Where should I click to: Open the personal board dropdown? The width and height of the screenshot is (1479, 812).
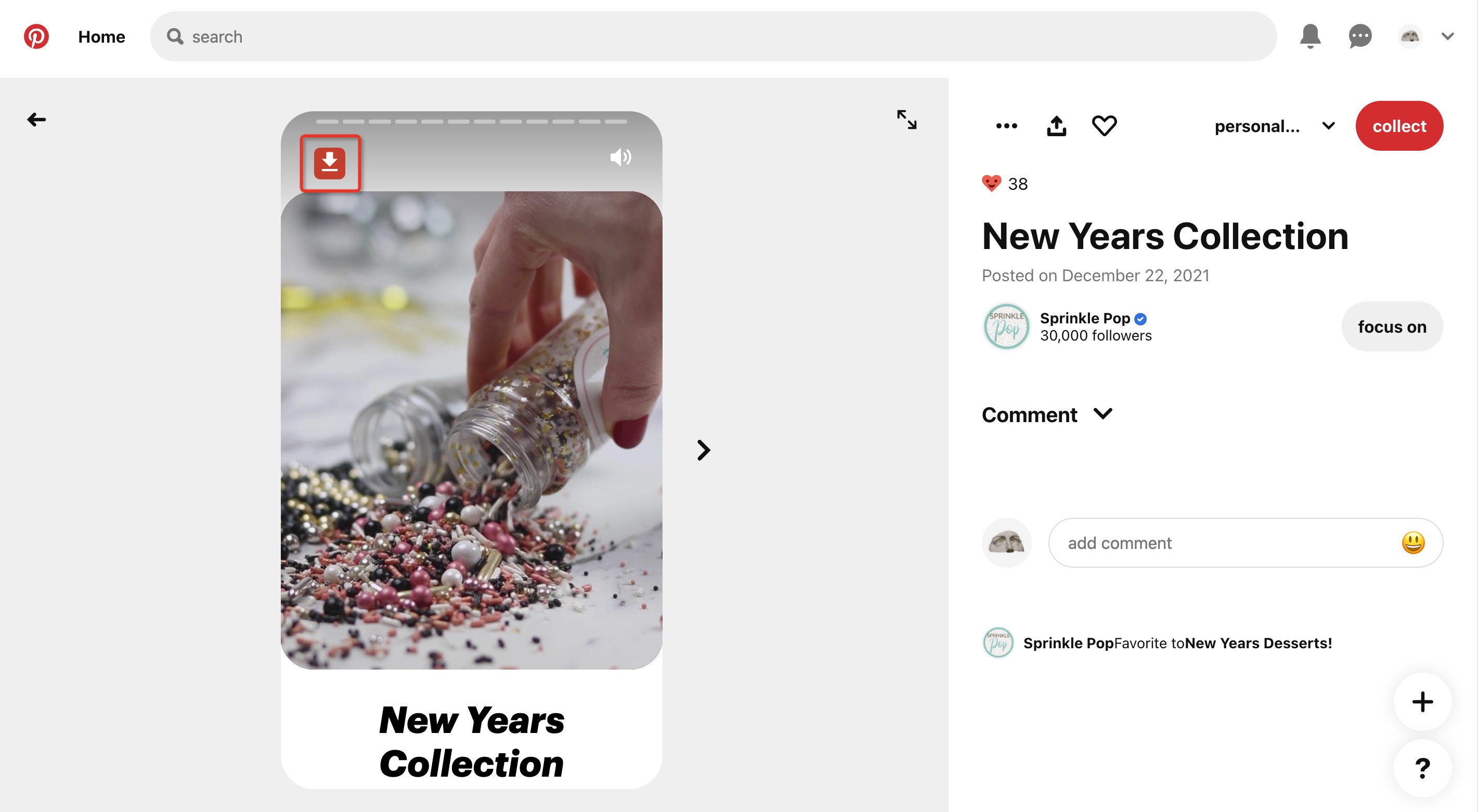1327,125
